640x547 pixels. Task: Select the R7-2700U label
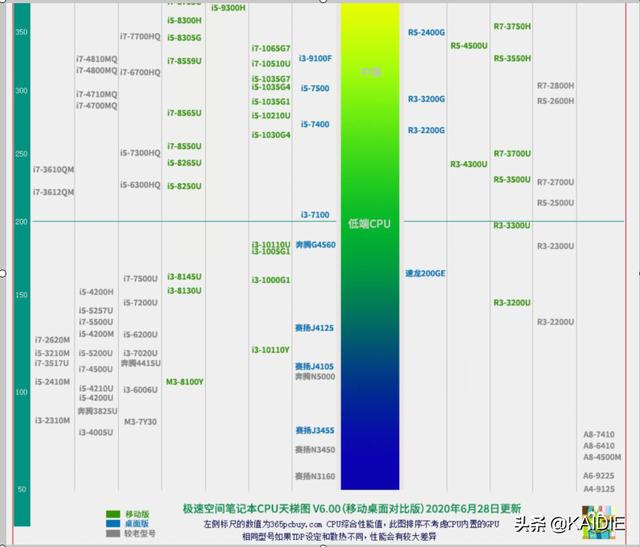pos(555,182)
